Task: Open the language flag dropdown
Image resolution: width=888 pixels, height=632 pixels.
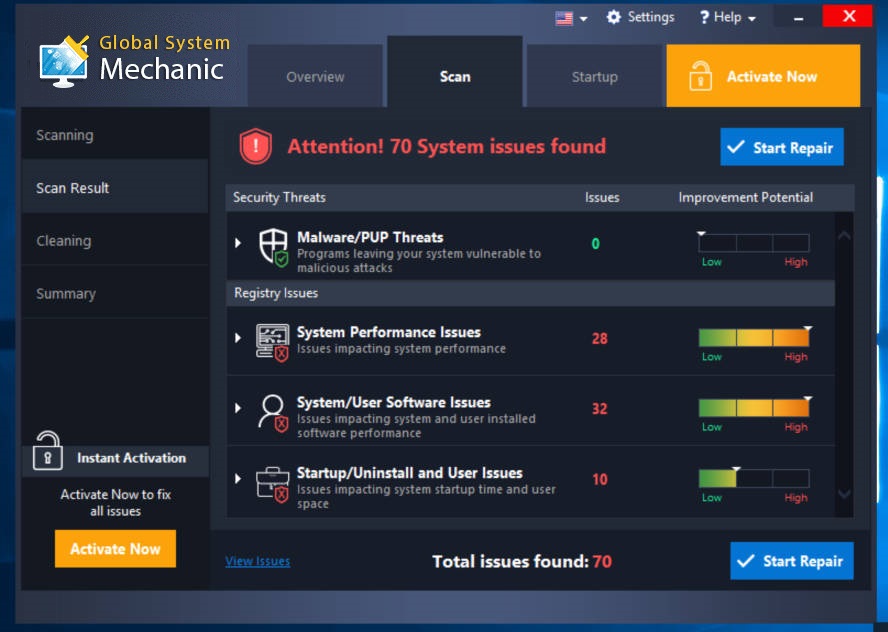Action: [x=571, y=18]
